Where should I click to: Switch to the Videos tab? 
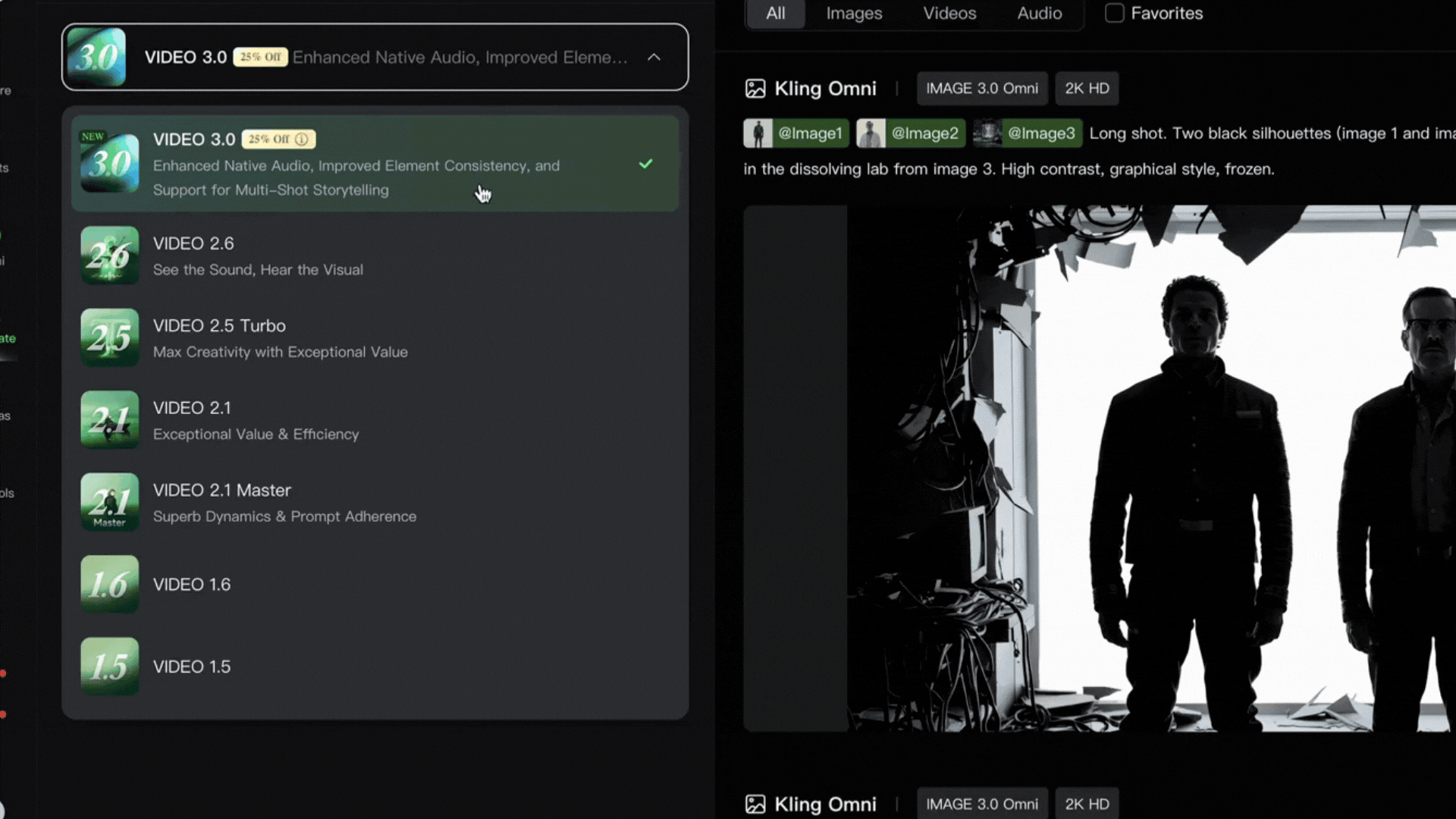click(x=949, y=13)
